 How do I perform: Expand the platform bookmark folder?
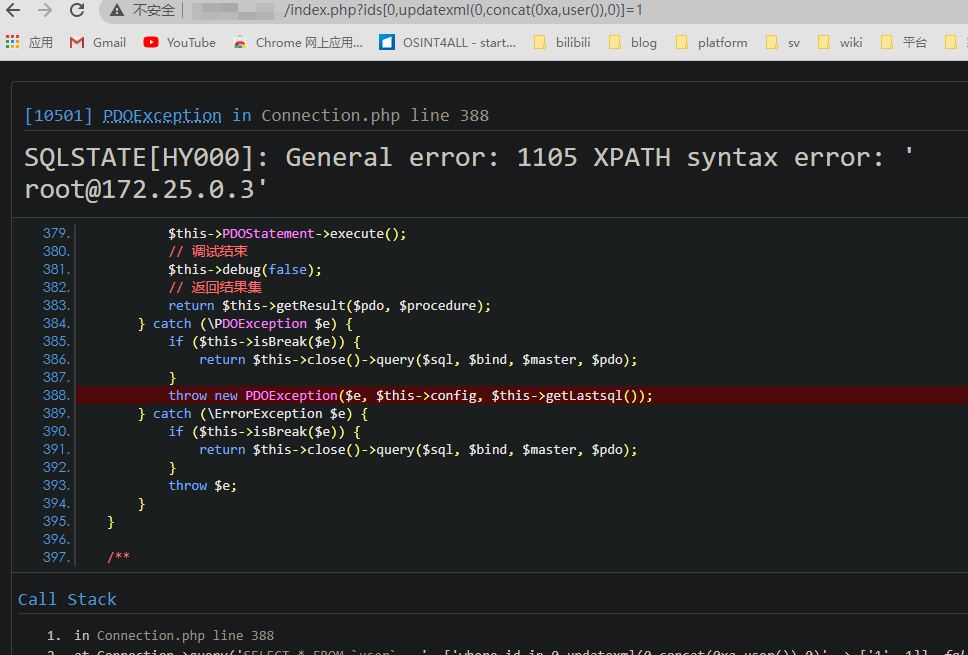(x=711, y=42)
